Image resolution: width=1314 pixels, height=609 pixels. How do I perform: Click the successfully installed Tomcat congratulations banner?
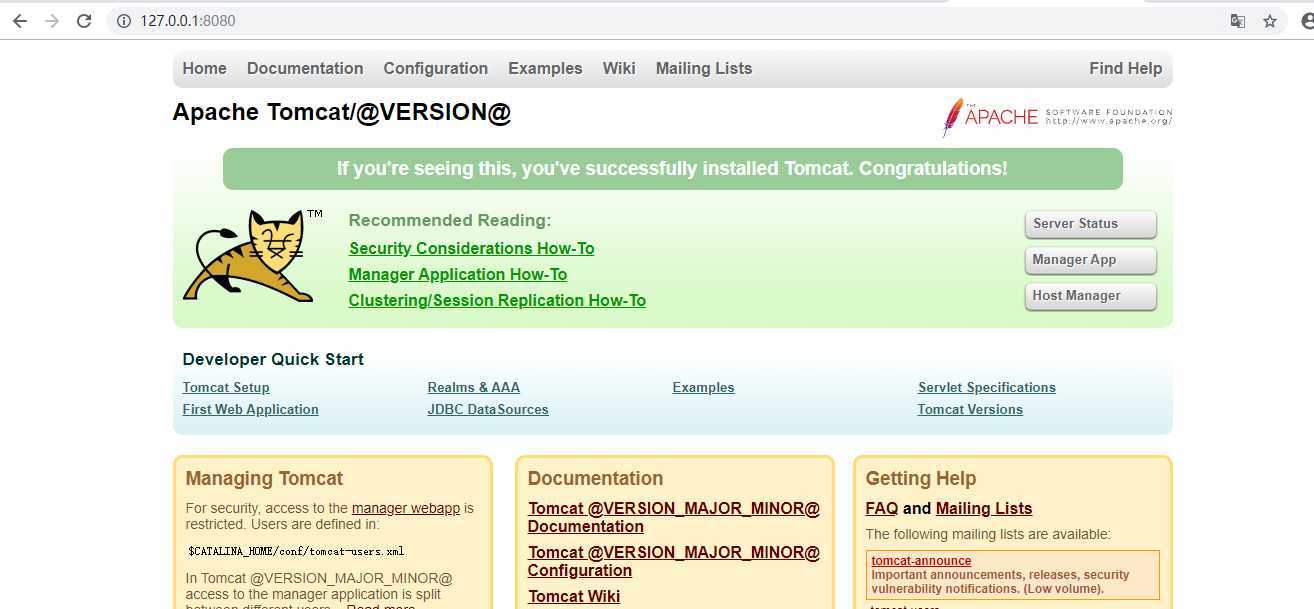(673, 169)
